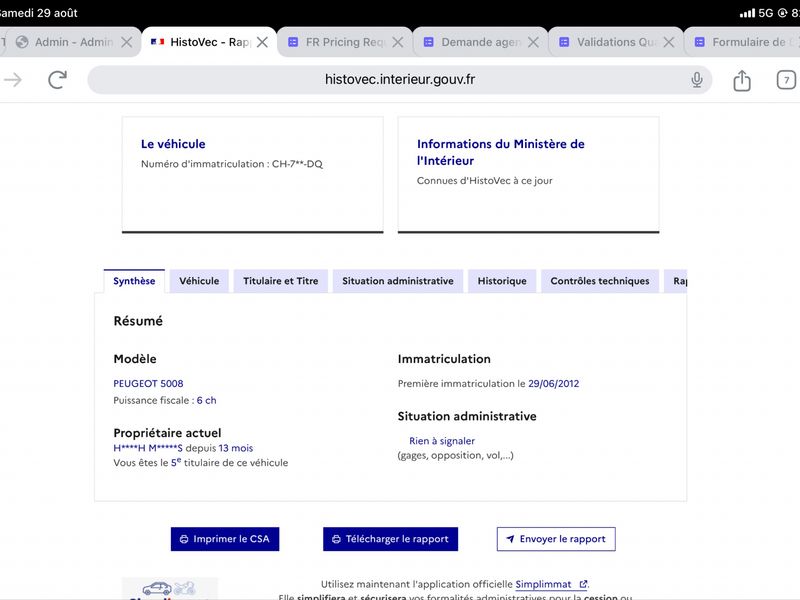Image resolution: width=800 pixels, height=600 pixels.
Task: Click the histovec.interieur.gouv.fr address bar
Action: coord(399,80)
